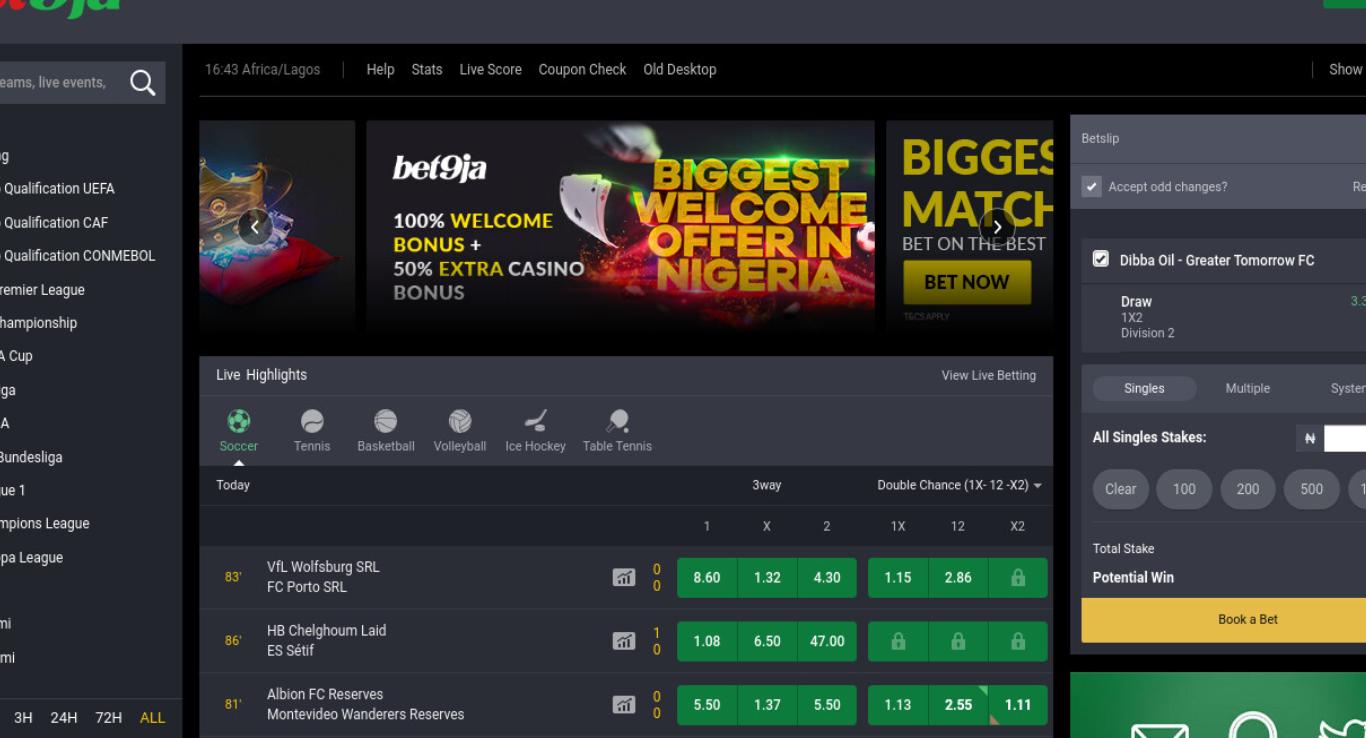Open View Live Betting link
This screenshot has height=738, width=1366.
tap(989, 375)
